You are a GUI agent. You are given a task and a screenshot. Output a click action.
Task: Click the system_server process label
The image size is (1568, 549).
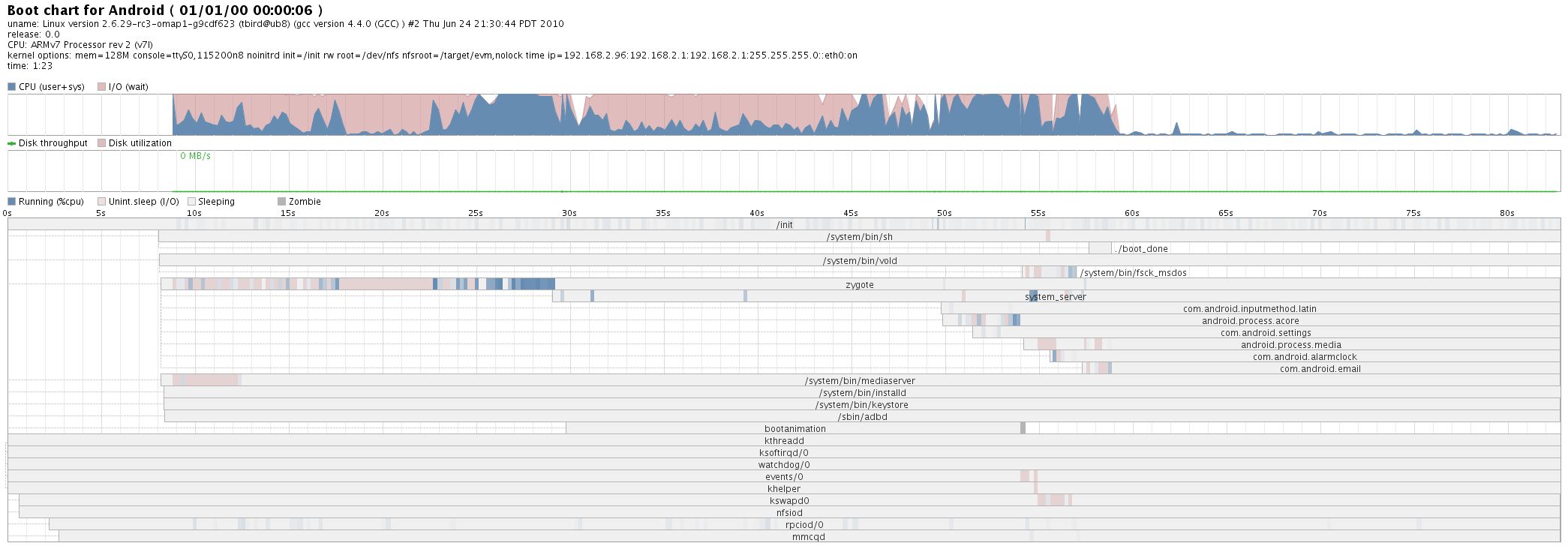point(1055,297)
